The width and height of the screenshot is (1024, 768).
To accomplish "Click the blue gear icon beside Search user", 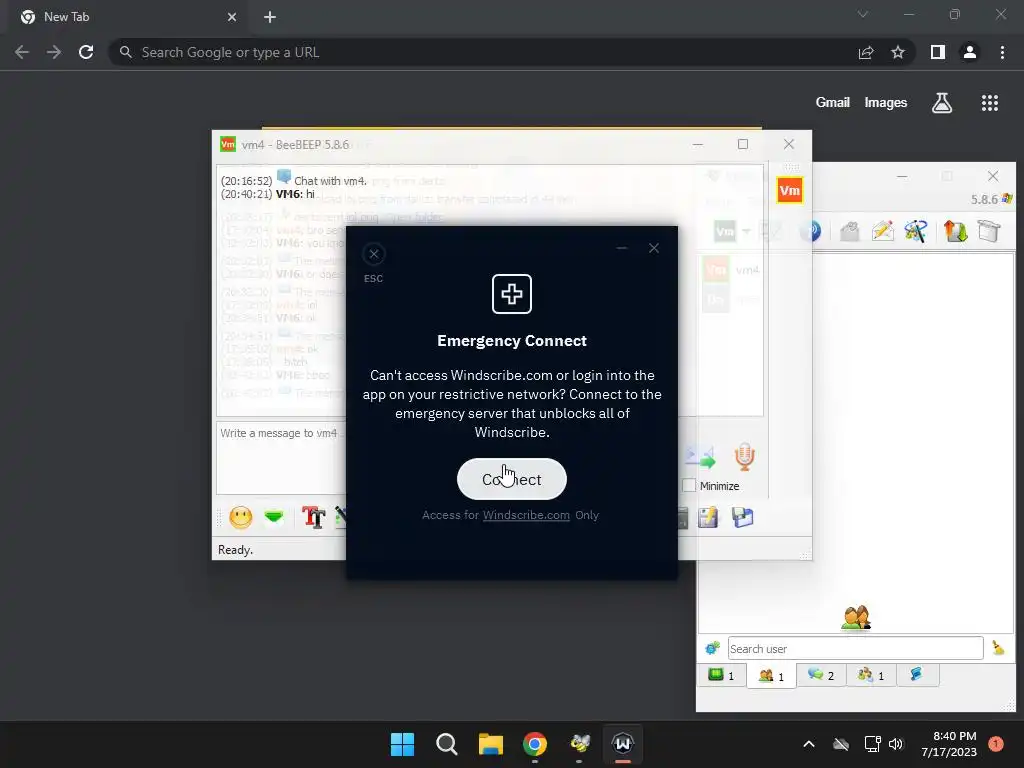I will [x=712, y=648].
